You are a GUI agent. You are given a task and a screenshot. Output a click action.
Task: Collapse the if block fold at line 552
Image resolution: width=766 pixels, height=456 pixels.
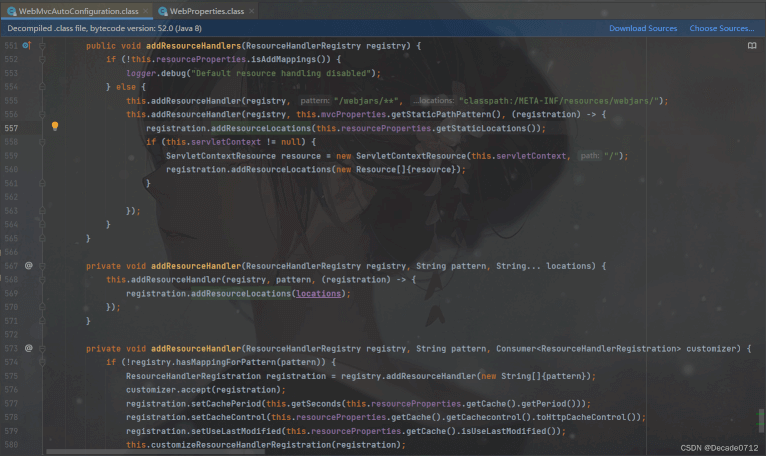pyautogui.click(x=43, y=60)
